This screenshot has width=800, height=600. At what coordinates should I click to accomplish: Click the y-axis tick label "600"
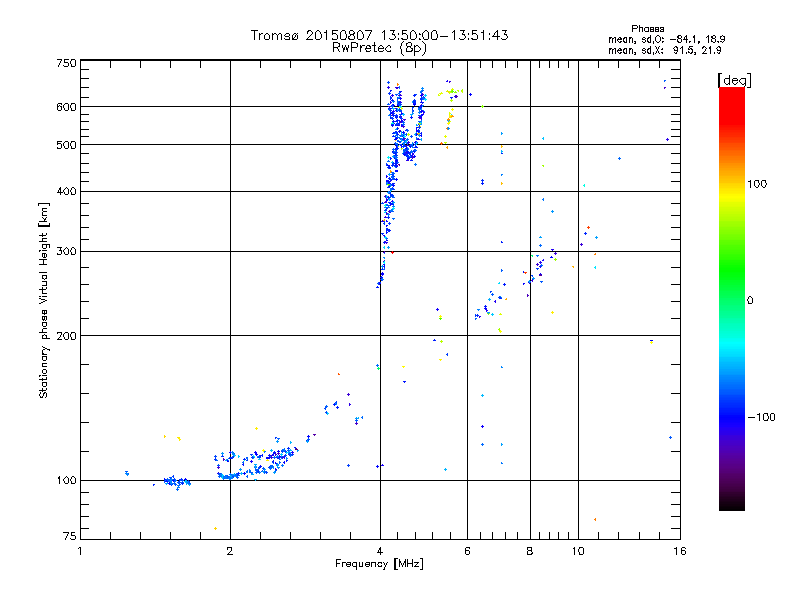tap(66, 107)
